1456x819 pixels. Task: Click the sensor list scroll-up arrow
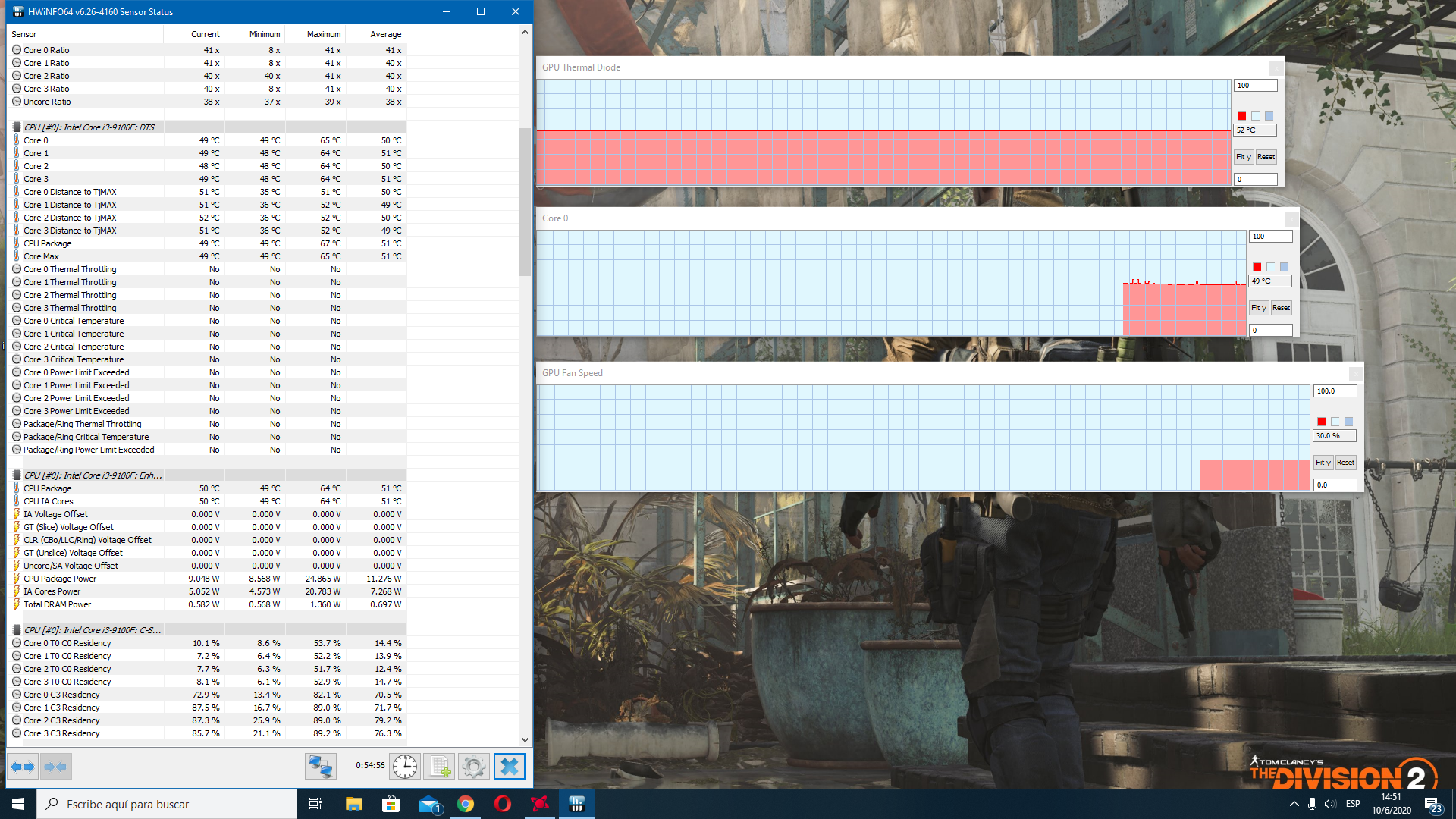[x=525, y=32]
